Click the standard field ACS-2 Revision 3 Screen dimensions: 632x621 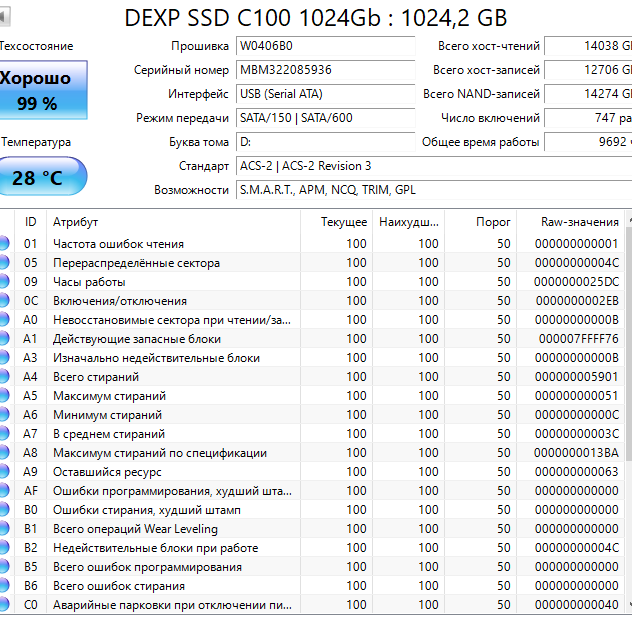[x=434, y=166]
